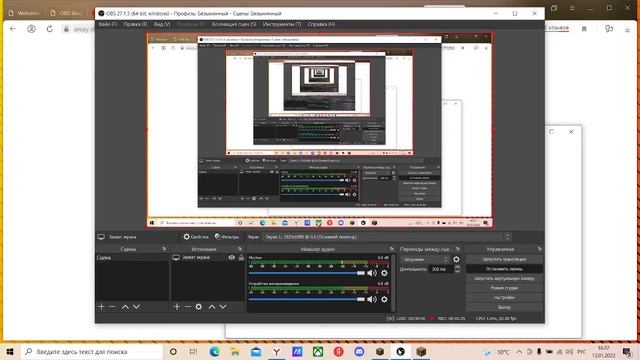This screenshot has width=640, height=360.
Task: Open Mic/Aux audio settings gear
Action: [x=384, y=273]
